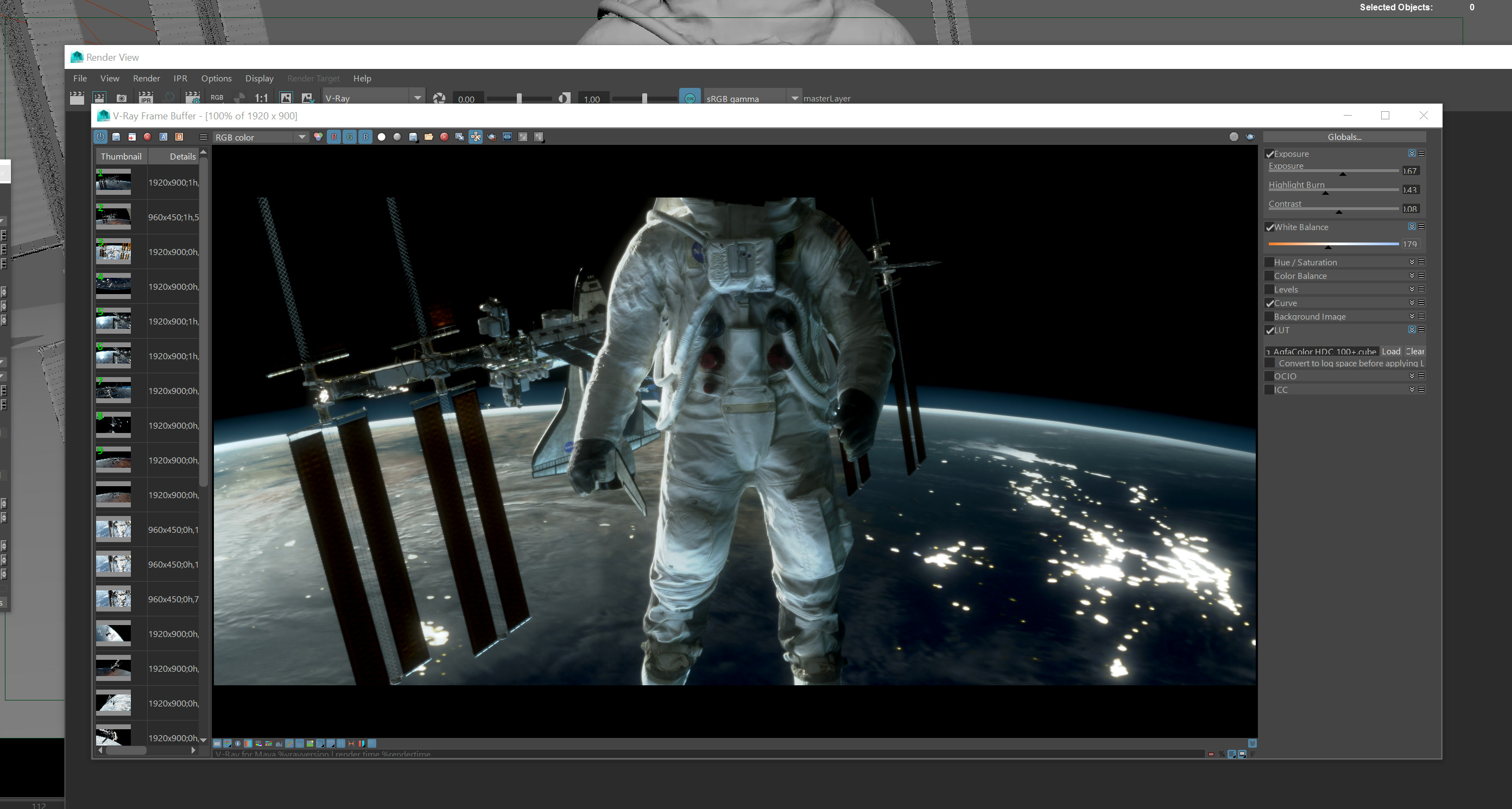Duplicate image to Maya render view
This screenshot has width=1512, height=809.
[x=460, y=137]
